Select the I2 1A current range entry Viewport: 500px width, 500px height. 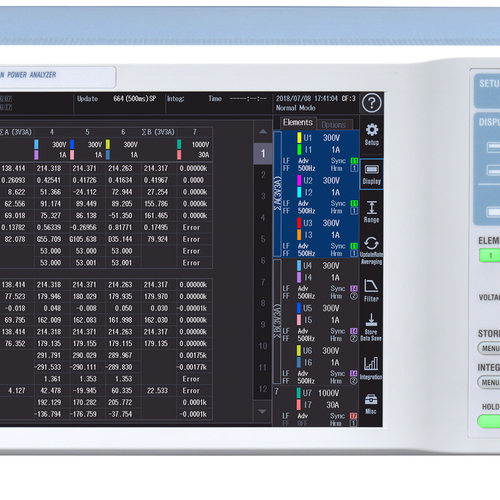319,192
